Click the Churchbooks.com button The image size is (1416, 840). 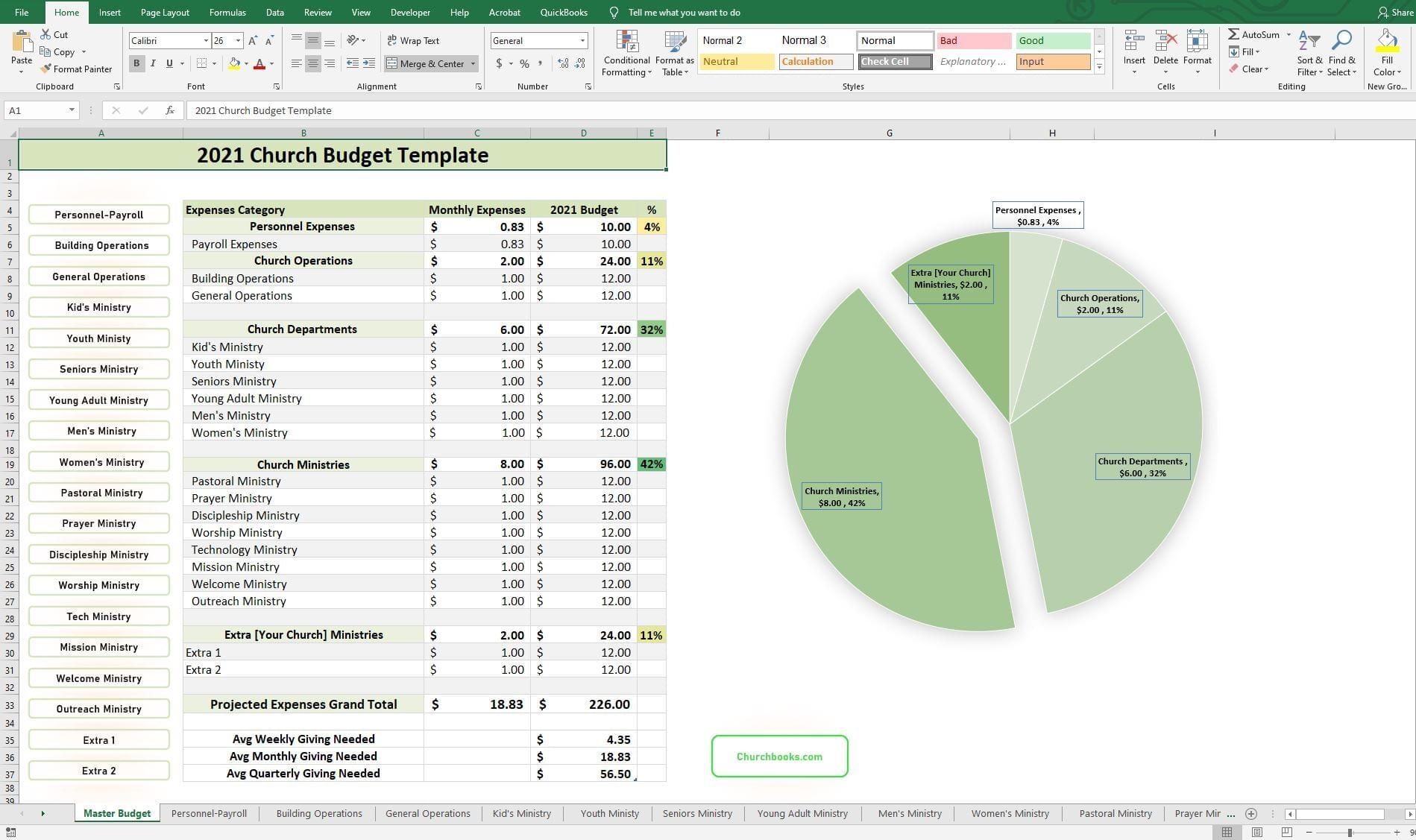coord(778,756)
